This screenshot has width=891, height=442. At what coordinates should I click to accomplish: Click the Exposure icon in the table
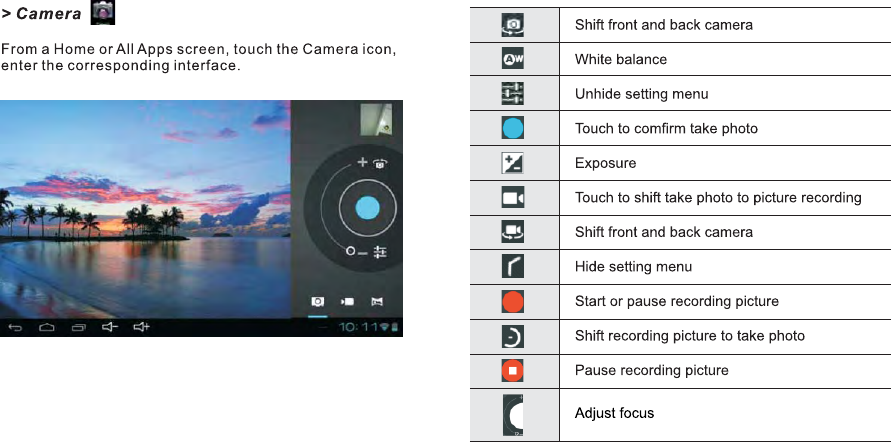pos(513,163)
